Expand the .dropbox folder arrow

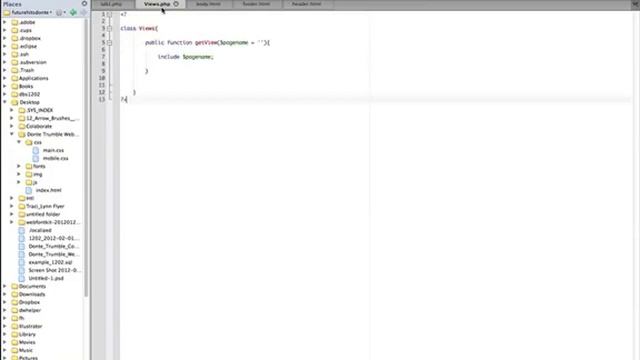point(5,38)
